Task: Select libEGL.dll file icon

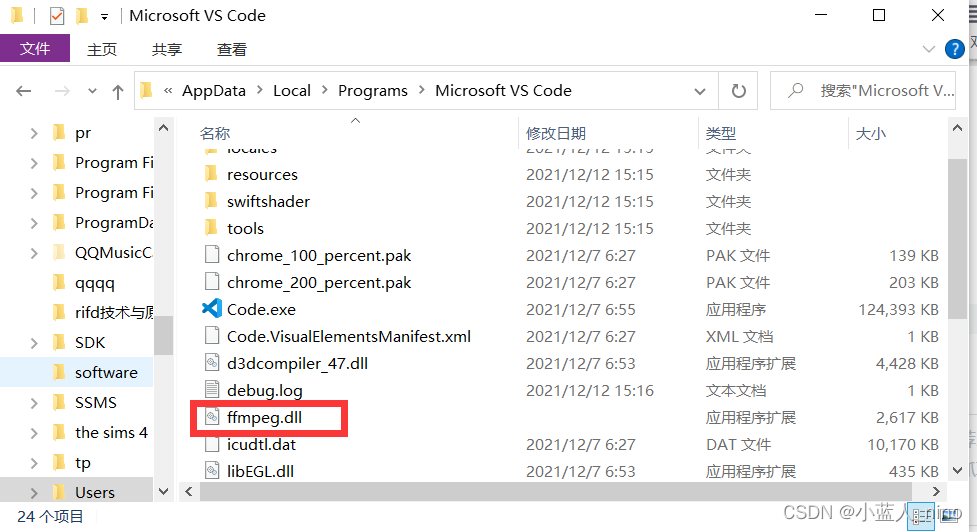Action: (x=212, y=471)
